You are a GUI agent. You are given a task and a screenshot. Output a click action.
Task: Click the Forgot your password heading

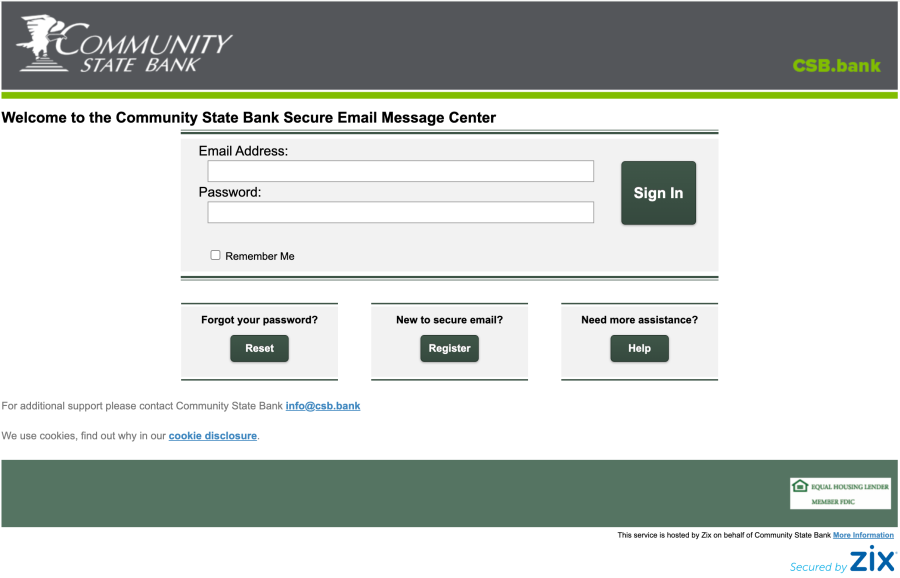[259, 319]
